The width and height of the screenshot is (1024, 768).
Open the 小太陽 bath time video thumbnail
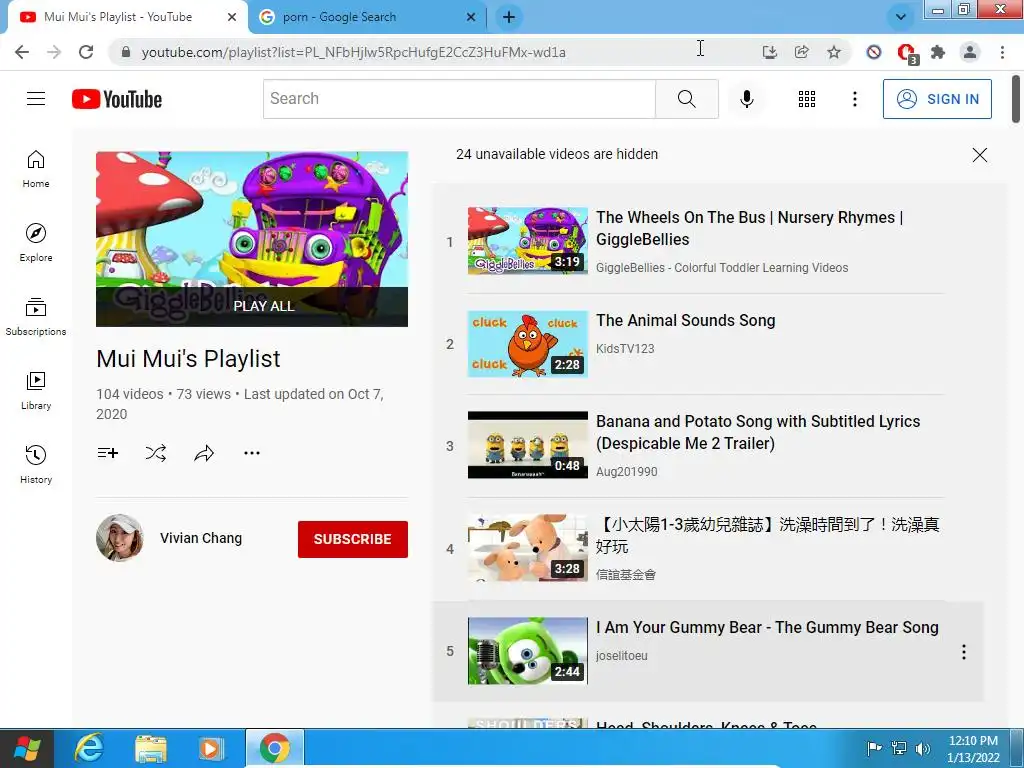point(528,548)
